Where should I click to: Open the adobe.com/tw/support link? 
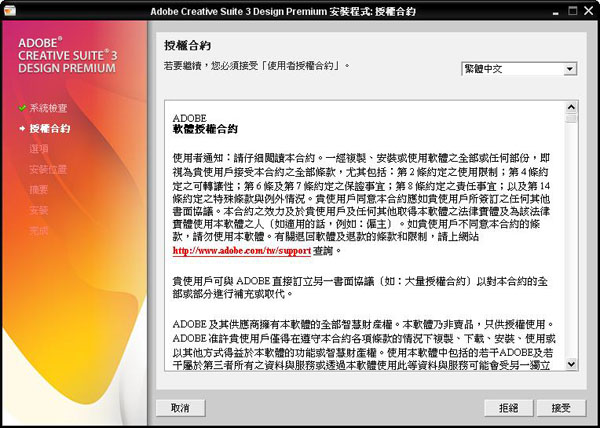[241, 251]
